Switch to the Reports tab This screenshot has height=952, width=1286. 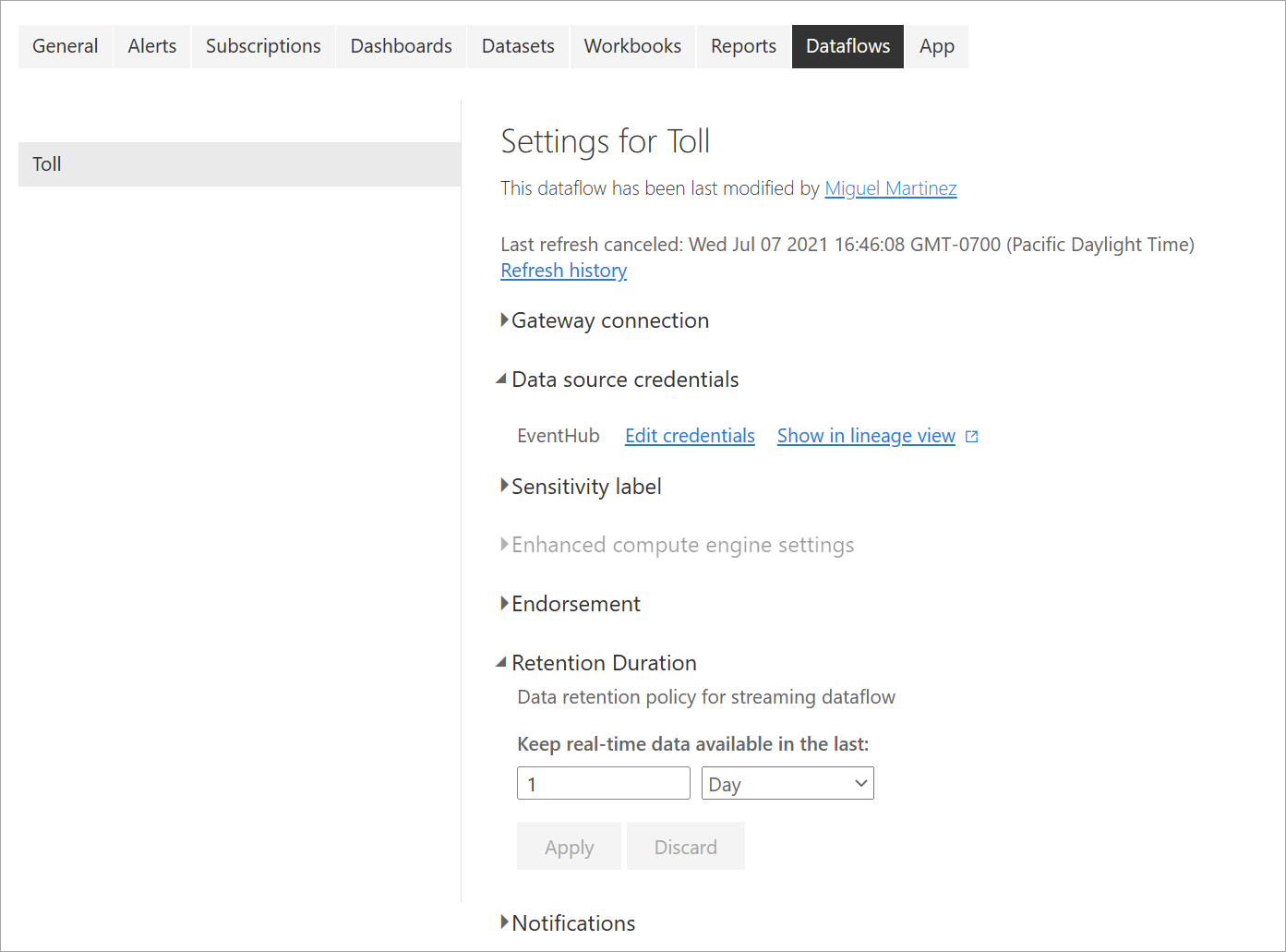(742, 45)
